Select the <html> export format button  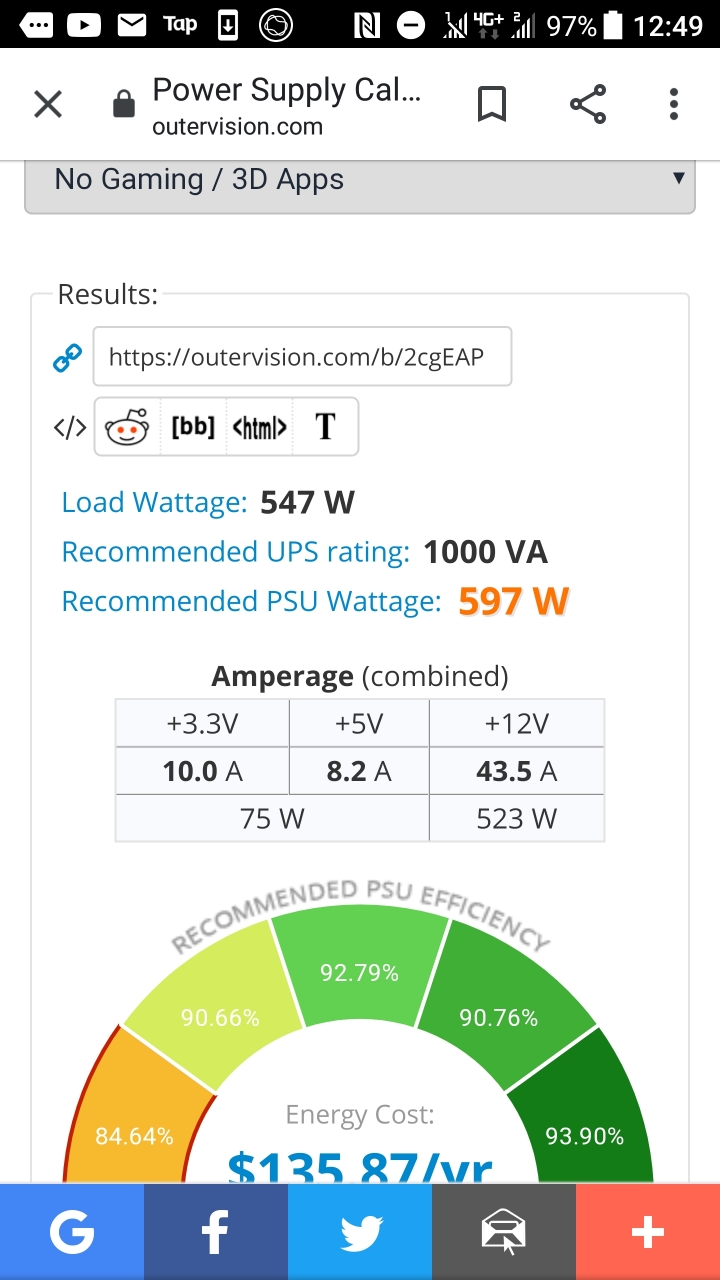(x=260, y=428)
